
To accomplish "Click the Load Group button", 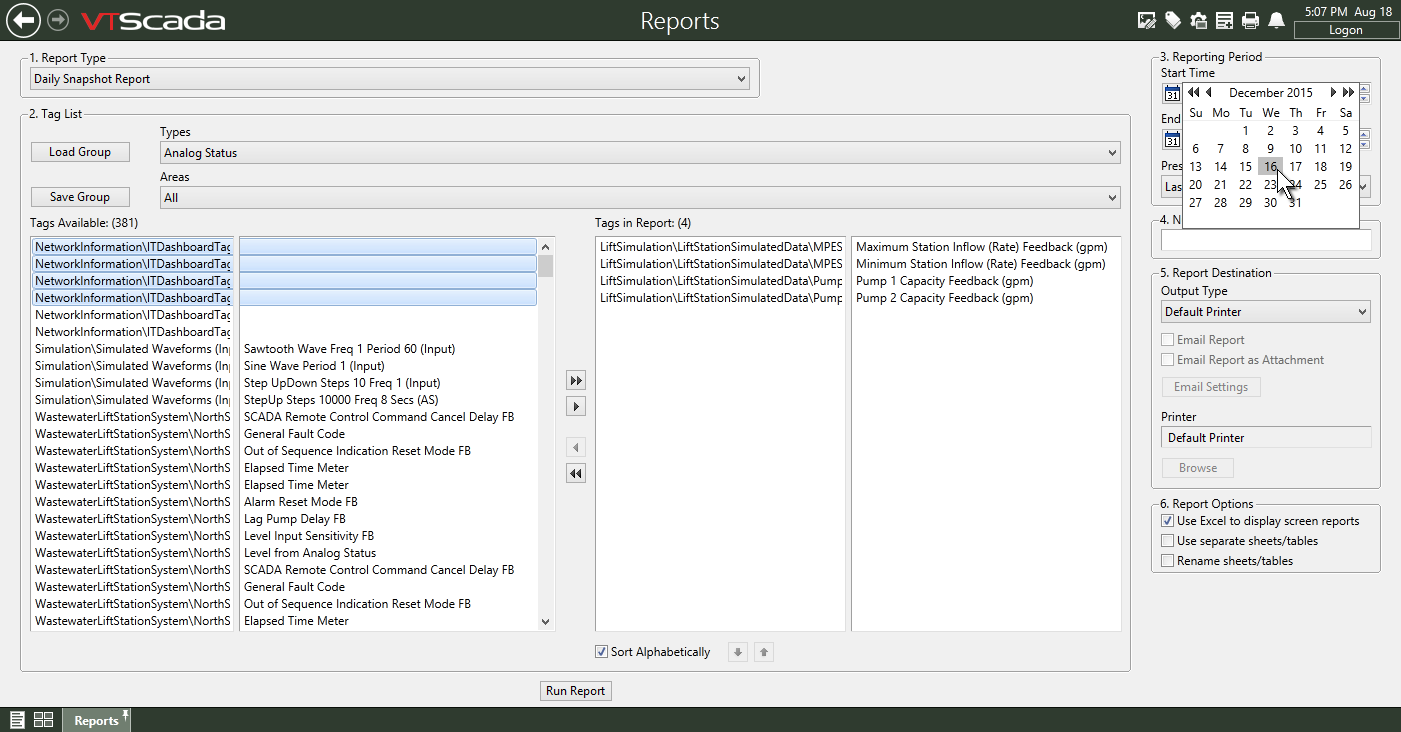I will point(80,152).
